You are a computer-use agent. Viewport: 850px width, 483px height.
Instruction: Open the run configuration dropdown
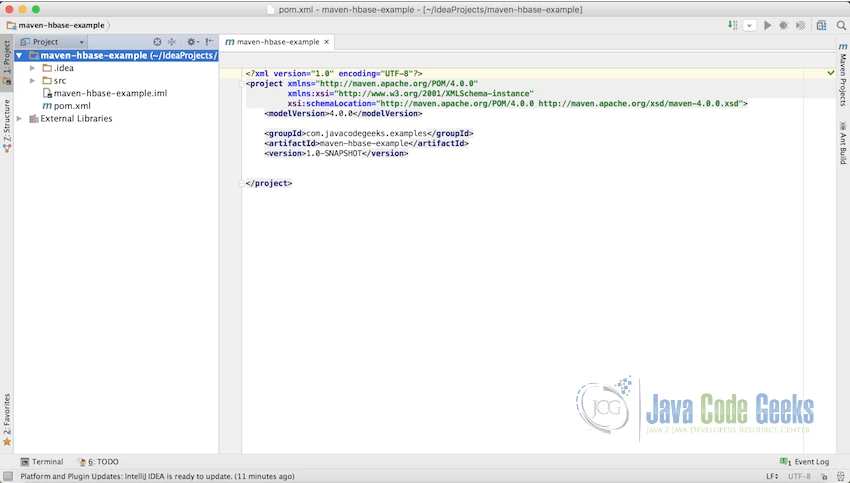pos(750,25)
